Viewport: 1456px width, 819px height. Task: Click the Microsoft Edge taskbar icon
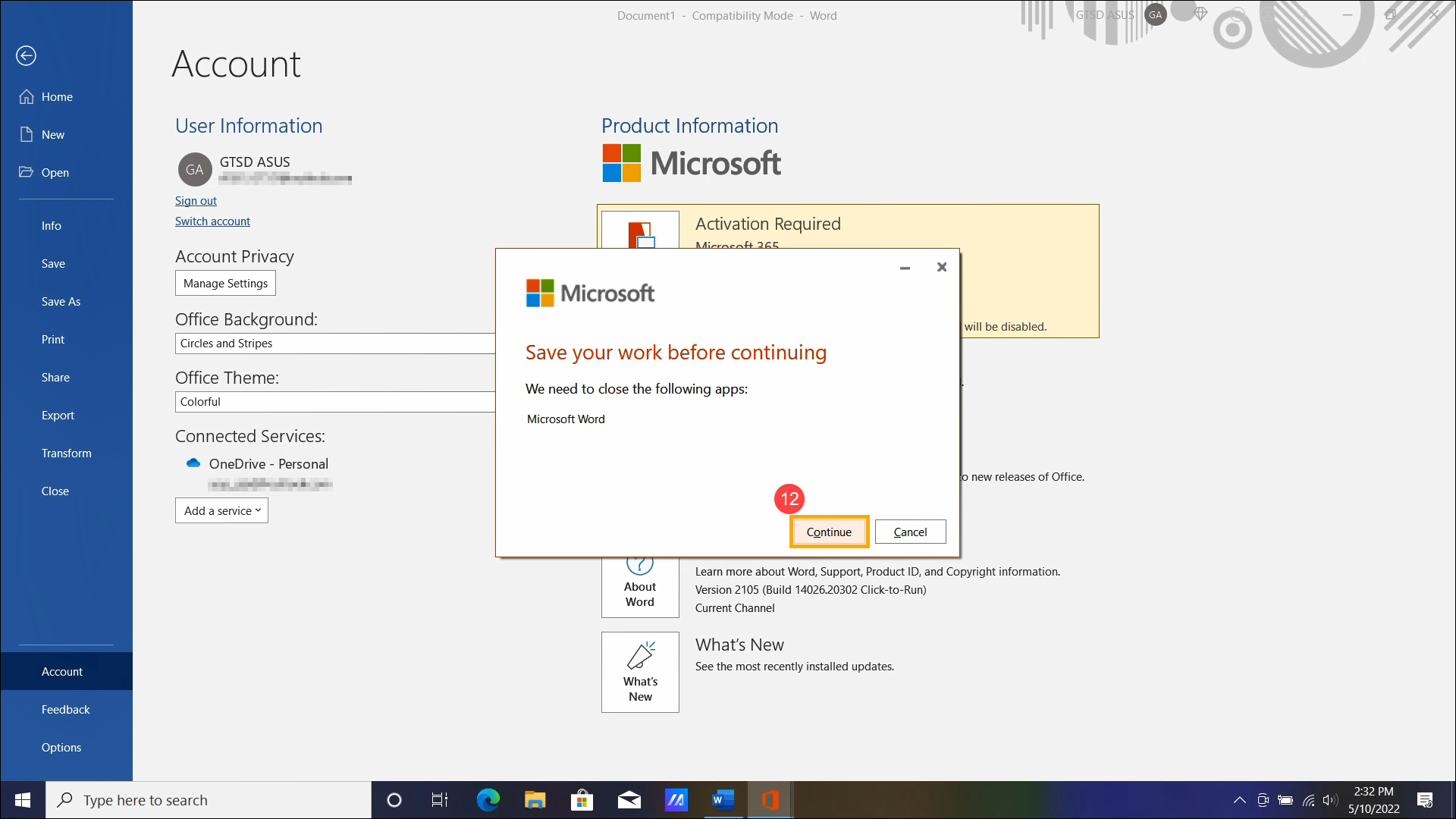pos(488,799)
